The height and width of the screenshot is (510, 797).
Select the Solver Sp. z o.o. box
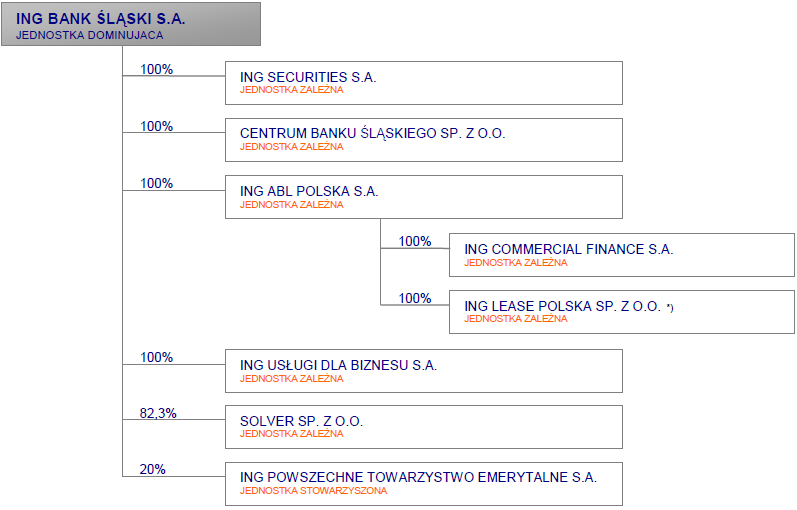pyautogui.click(x=424, y=427)
